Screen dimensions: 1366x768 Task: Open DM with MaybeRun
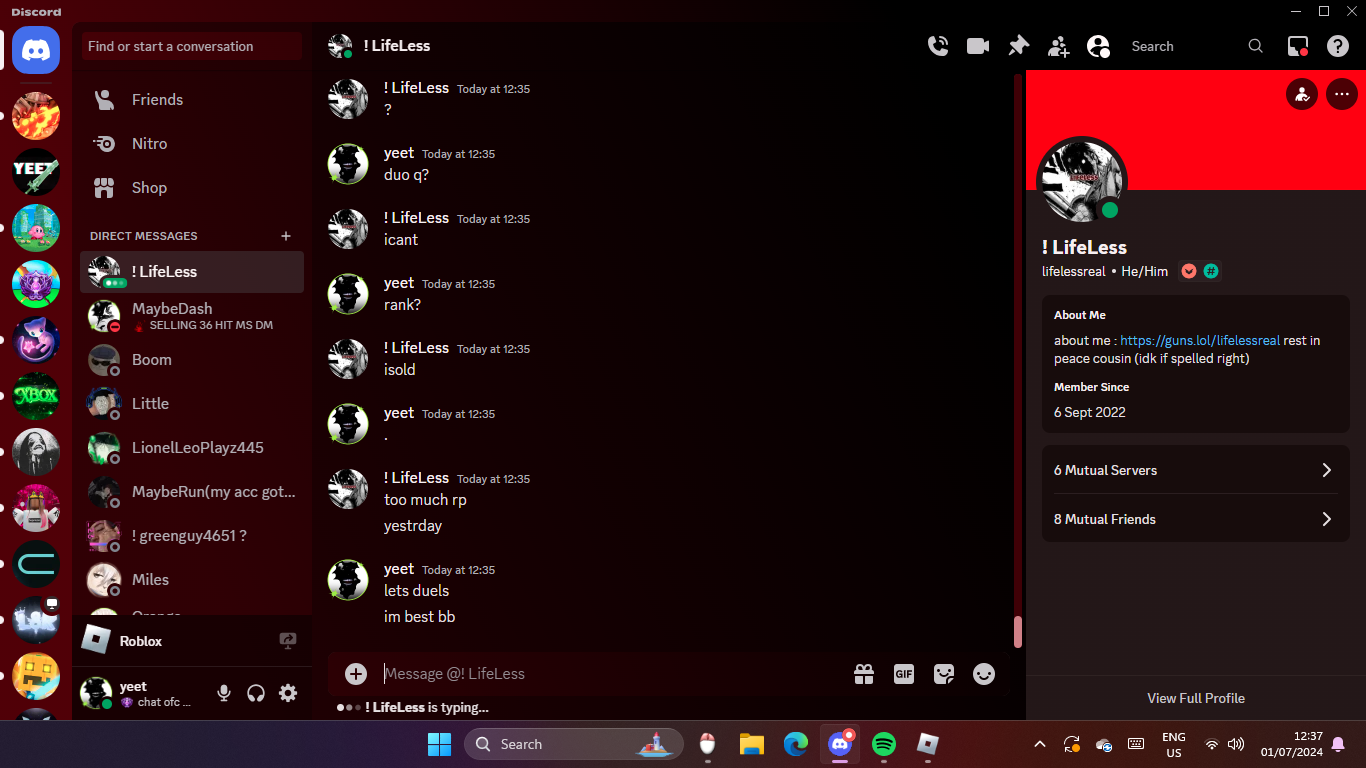tap(192, 492)
